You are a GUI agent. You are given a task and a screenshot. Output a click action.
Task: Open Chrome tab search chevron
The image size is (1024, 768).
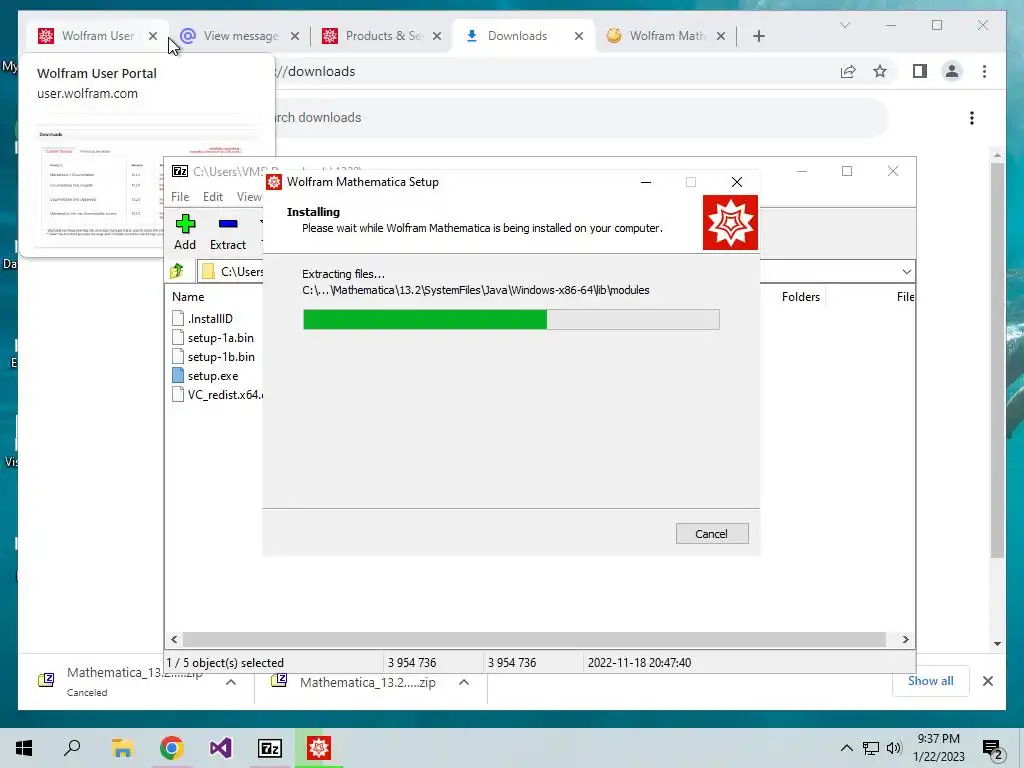point(844,25)
